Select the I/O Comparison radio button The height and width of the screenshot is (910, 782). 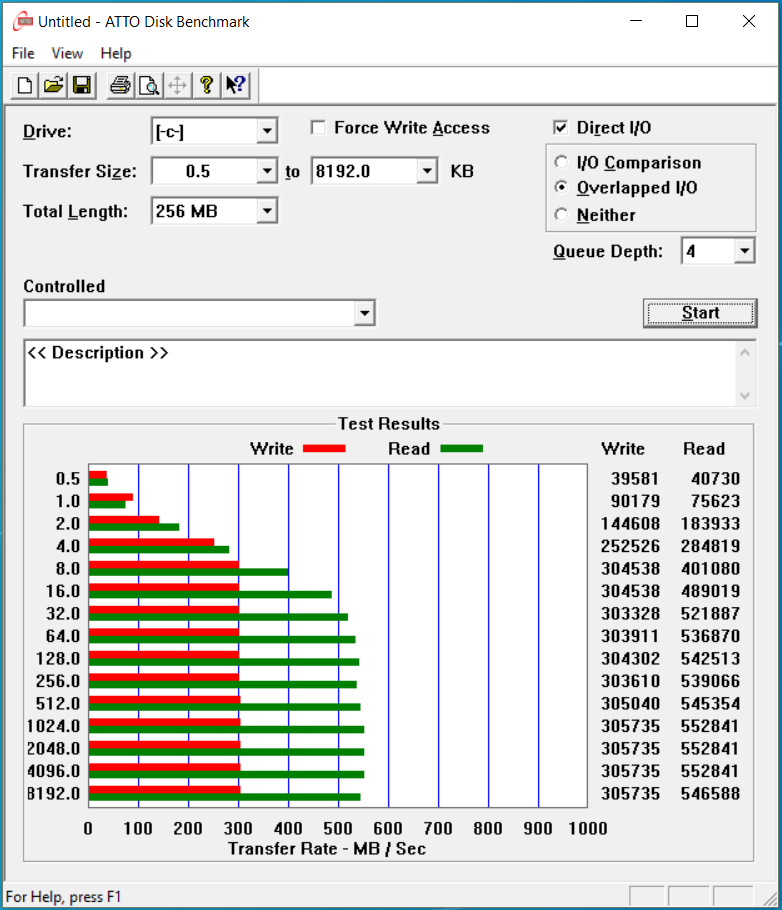(x=561, y=162)
